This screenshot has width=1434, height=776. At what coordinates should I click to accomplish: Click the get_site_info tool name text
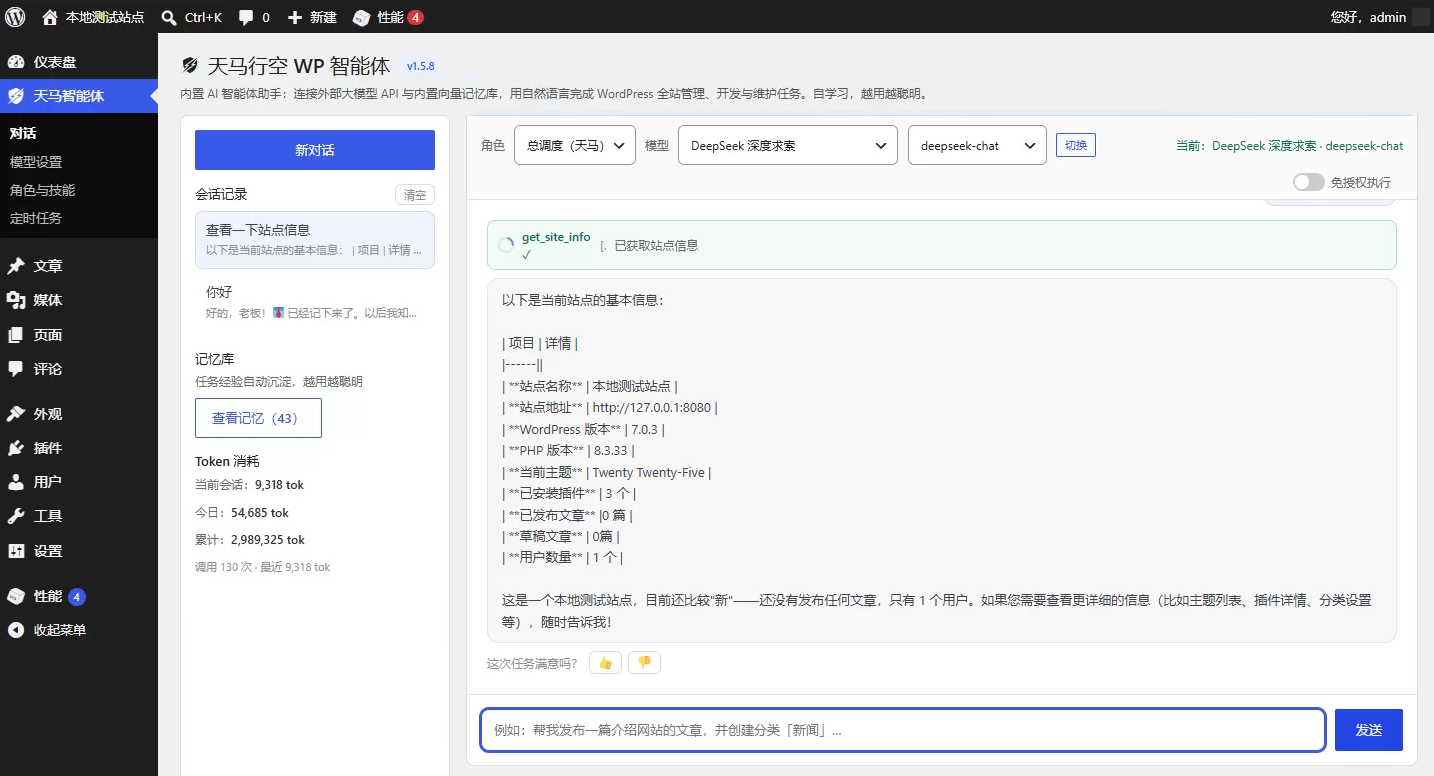click(556, 237)
